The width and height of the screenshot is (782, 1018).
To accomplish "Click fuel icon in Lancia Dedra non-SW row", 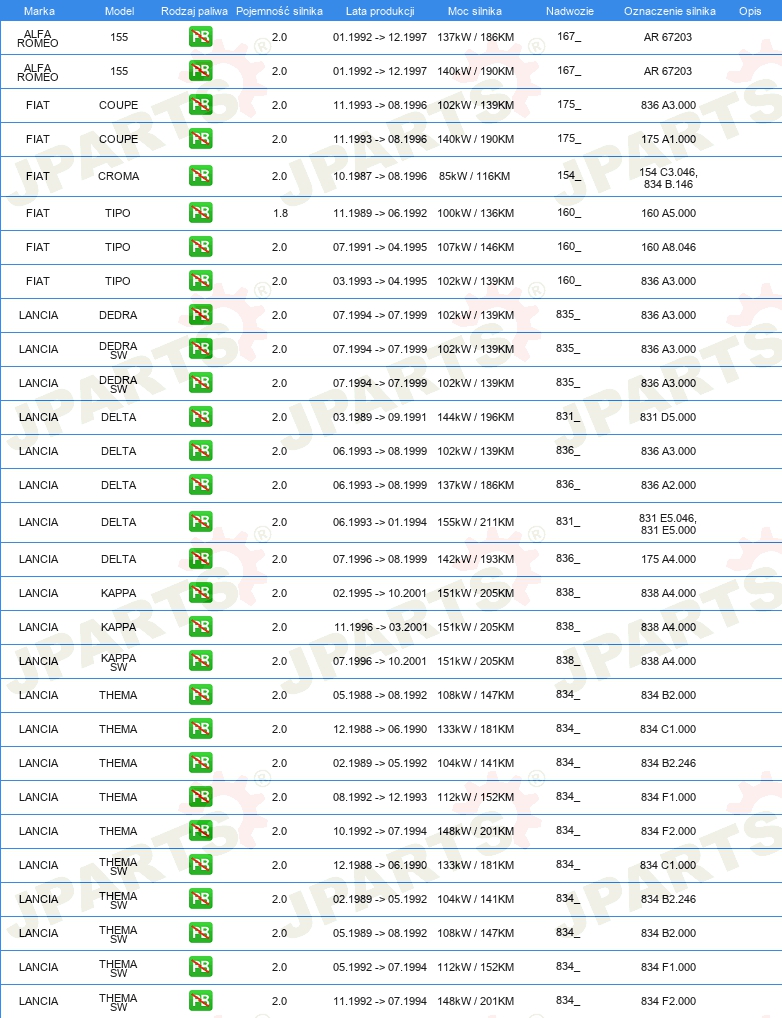I will coord(201,315).
